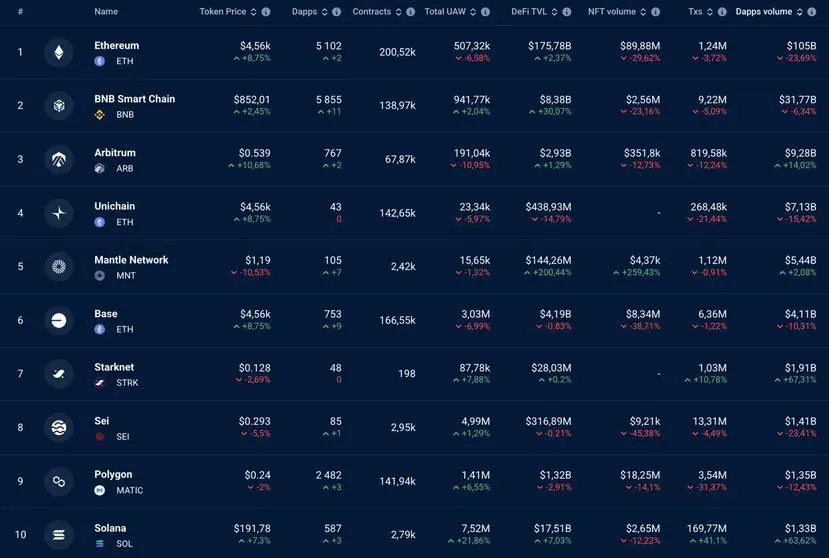This screenshot has height=558, width=829.
Task: Sort table by Txs column
Action: click(710, 12)
